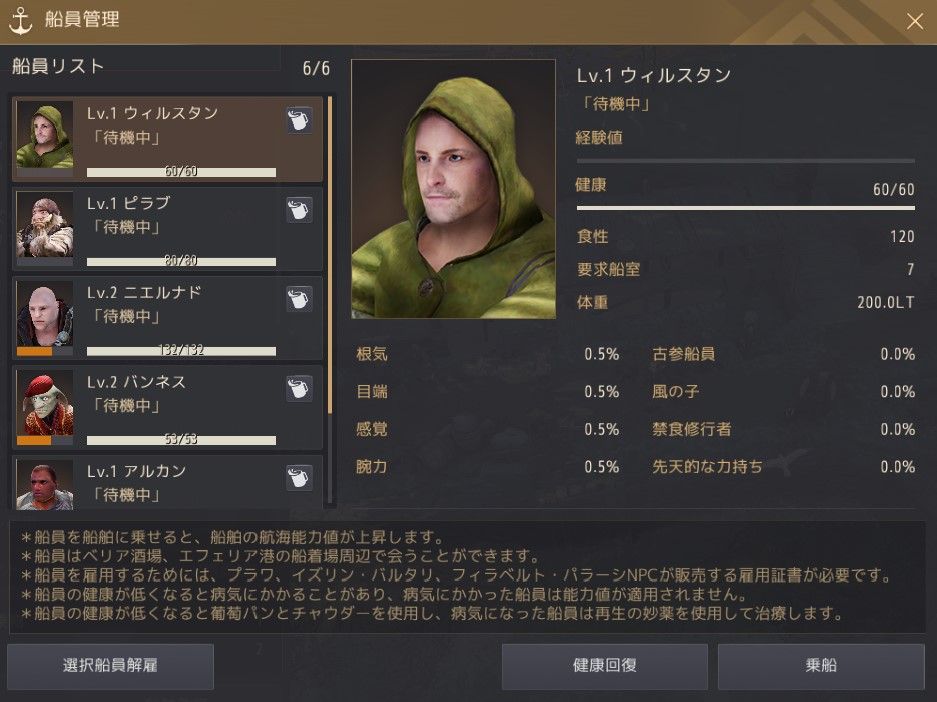Close the 船員管理 window

914,22
